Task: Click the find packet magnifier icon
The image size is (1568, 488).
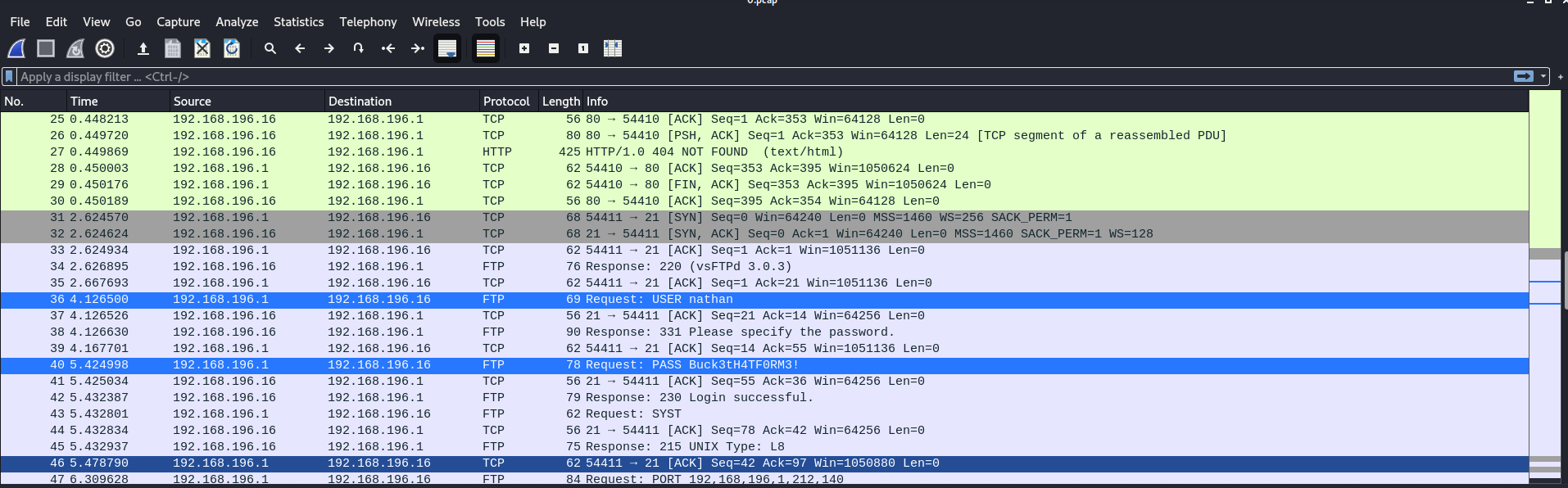Action: click(x=270, y=49)
